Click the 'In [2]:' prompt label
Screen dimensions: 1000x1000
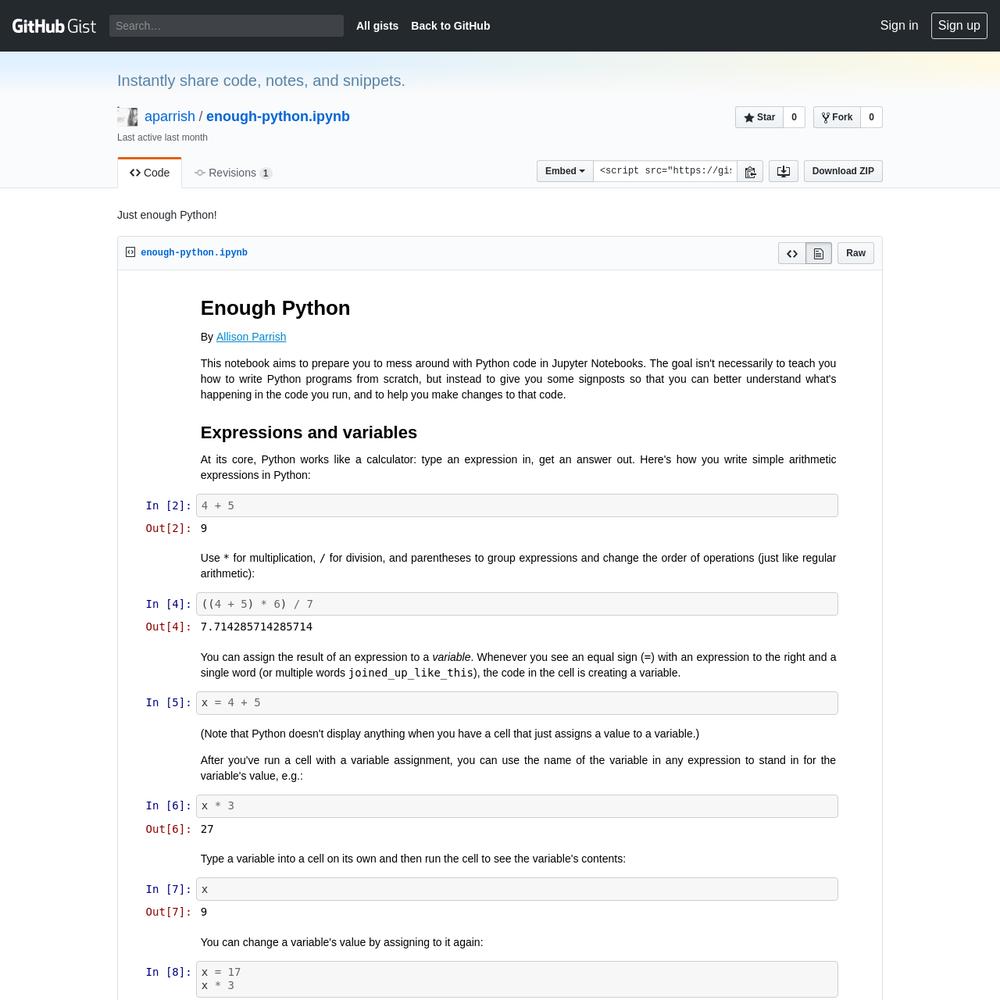168,506
